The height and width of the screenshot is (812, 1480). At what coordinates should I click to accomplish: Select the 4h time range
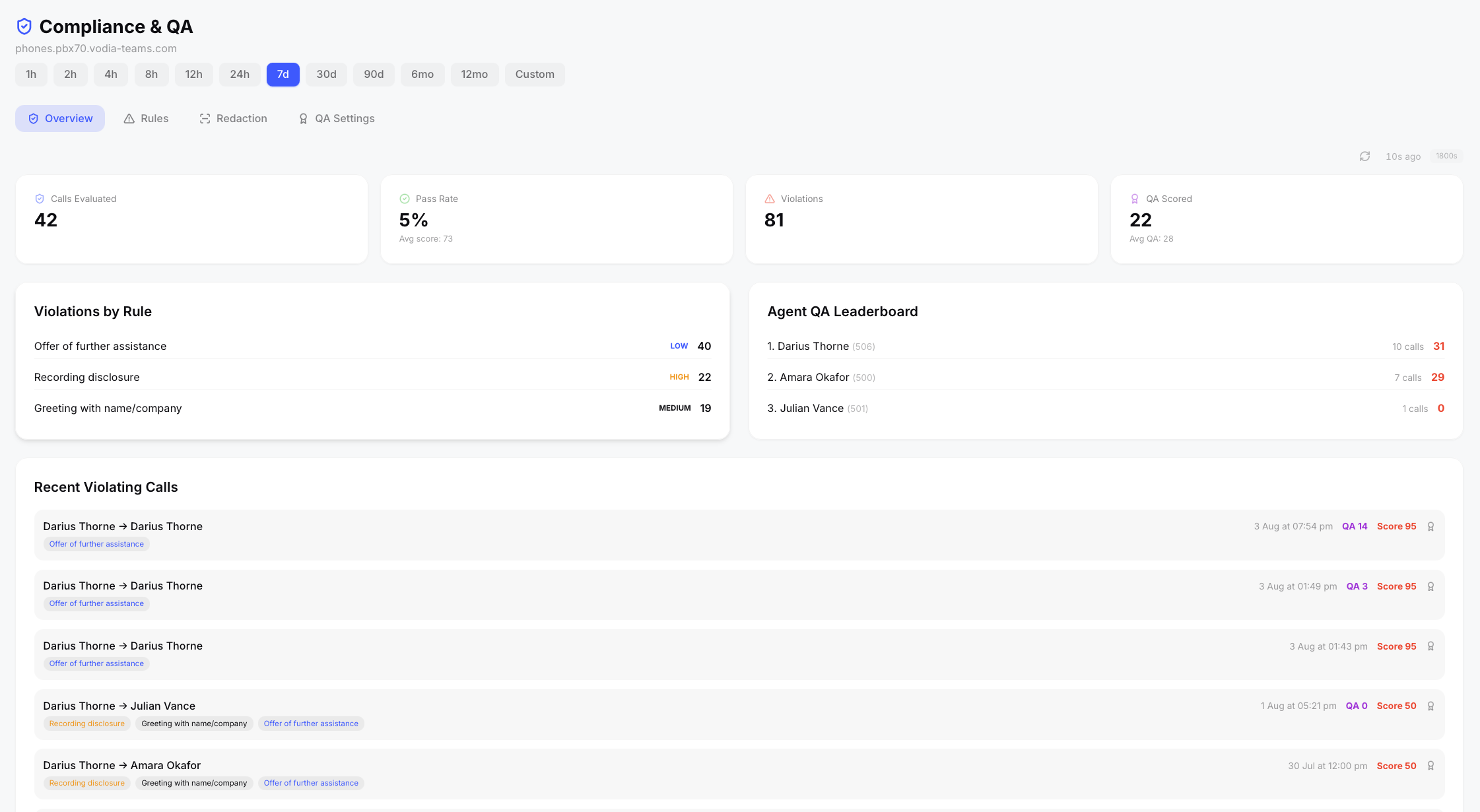pos(111,75)
